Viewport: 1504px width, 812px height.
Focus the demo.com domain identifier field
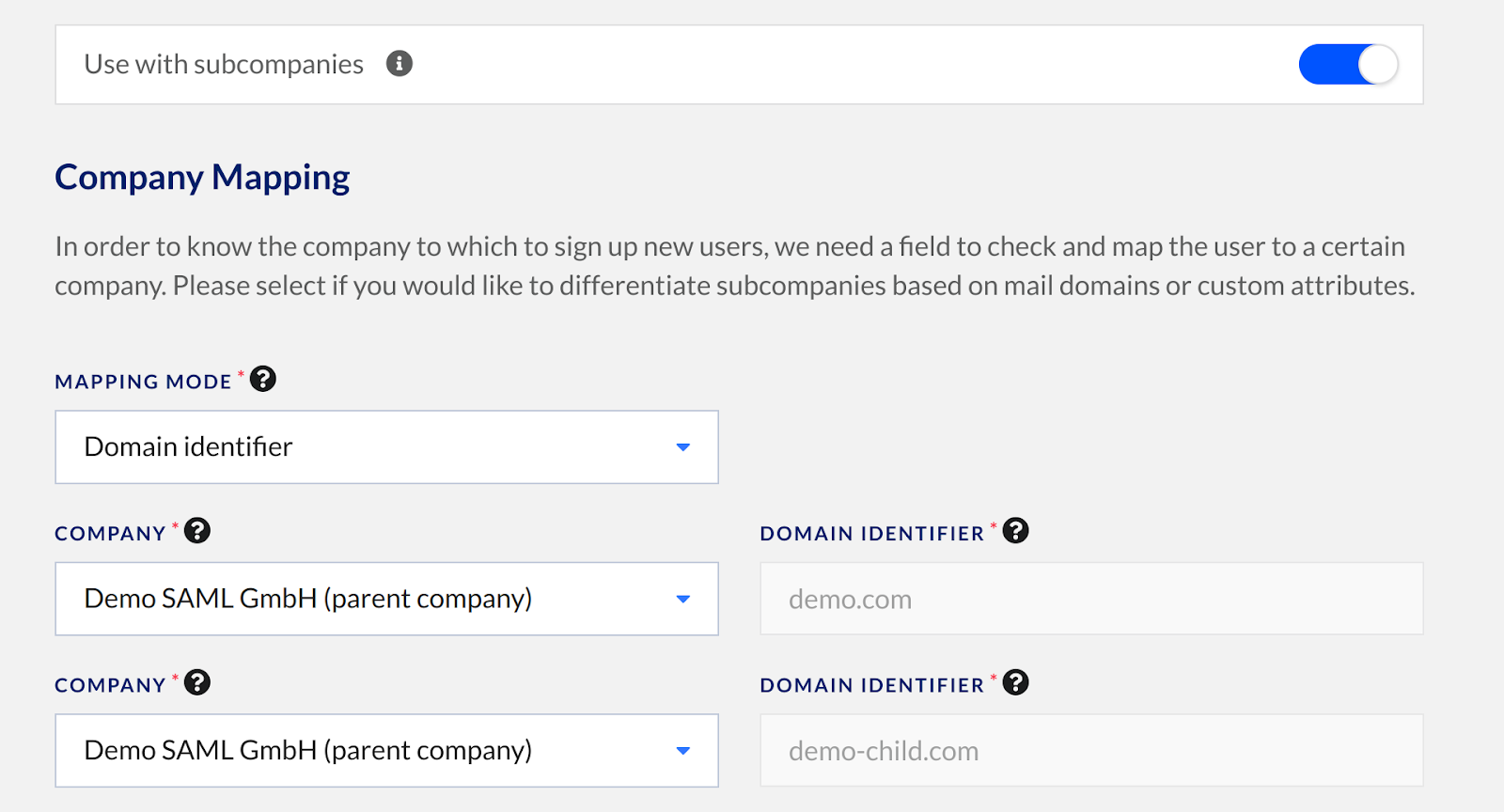click(1091, 599)
